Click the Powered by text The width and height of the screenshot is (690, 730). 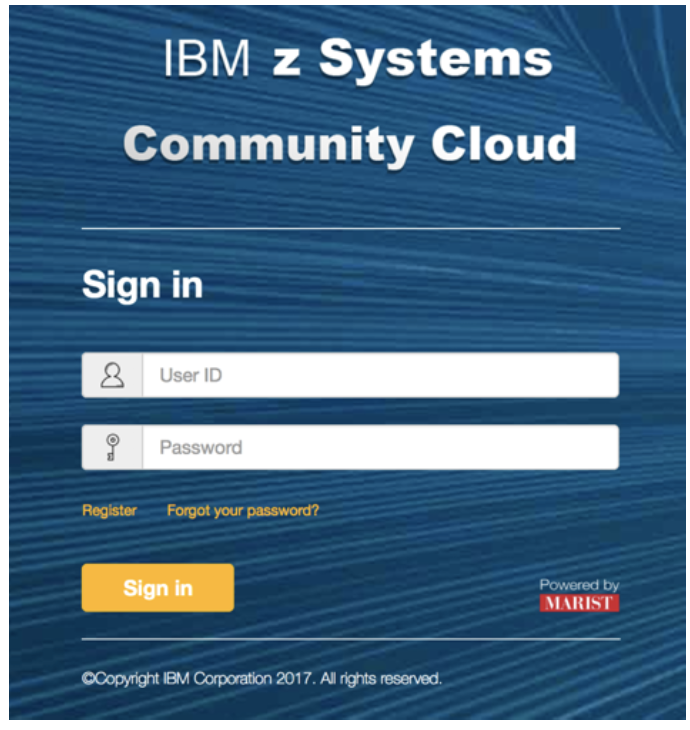(x=579, y=585)
